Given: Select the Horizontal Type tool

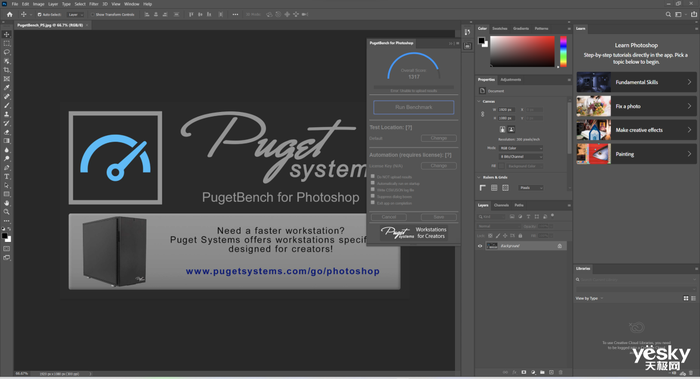Looking at the screenshot, I should coord(7,177).
